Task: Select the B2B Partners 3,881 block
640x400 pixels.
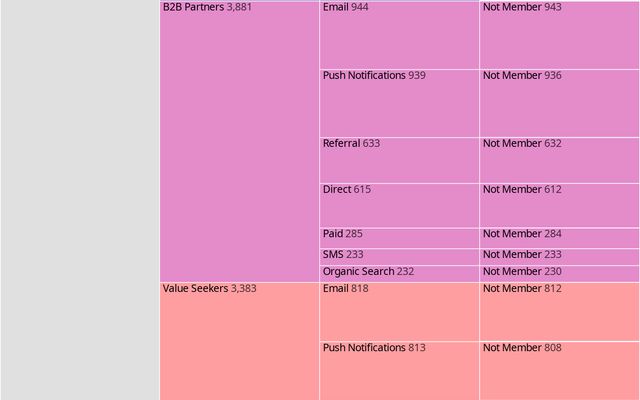Action: [239, 142]
